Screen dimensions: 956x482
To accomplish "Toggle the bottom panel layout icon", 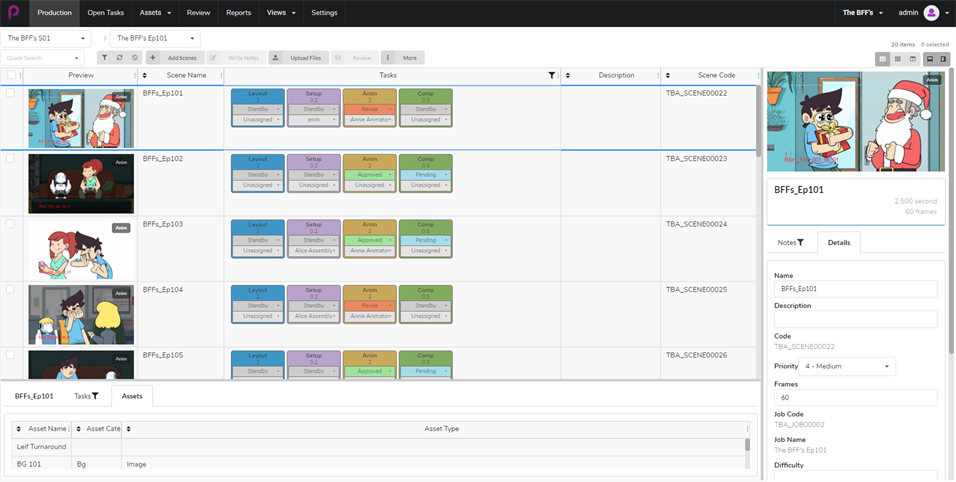I will 929,60.
